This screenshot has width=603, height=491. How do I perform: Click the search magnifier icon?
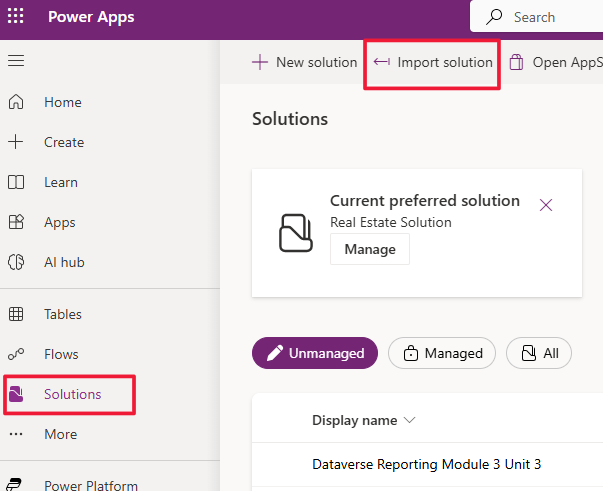494,17
